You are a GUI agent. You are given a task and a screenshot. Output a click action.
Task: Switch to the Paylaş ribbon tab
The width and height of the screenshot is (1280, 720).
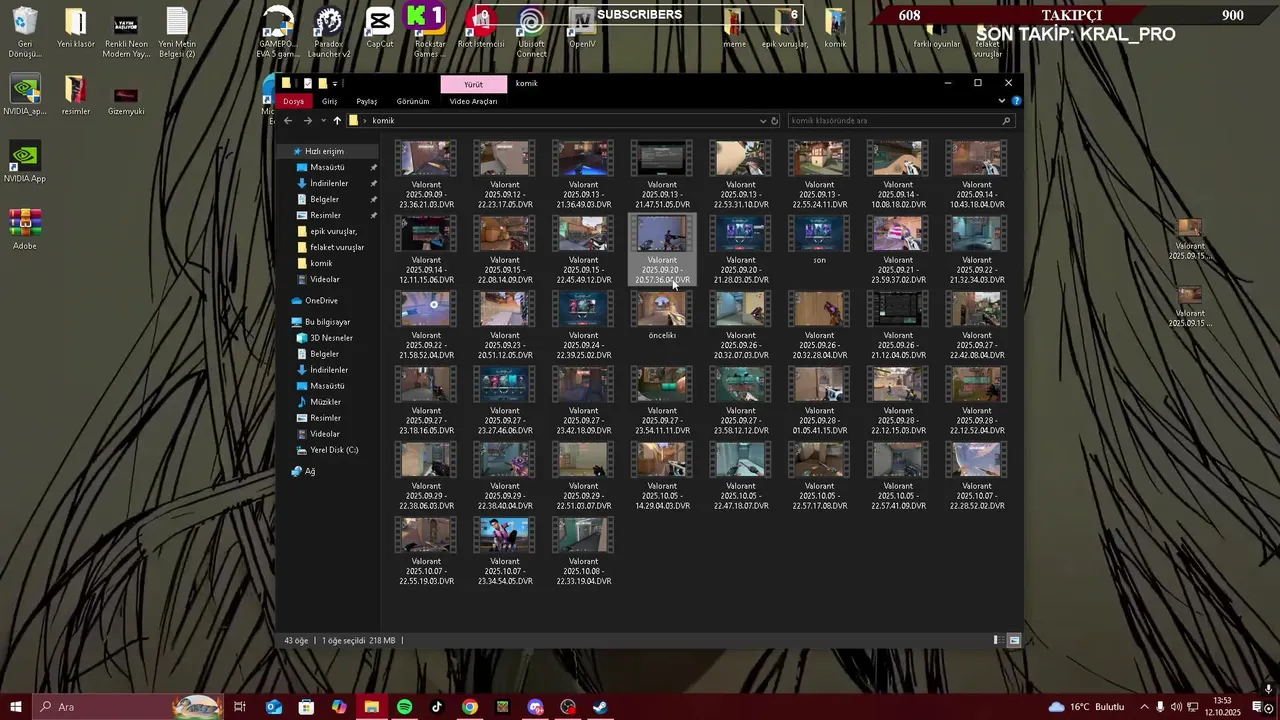tap(367, 101)
